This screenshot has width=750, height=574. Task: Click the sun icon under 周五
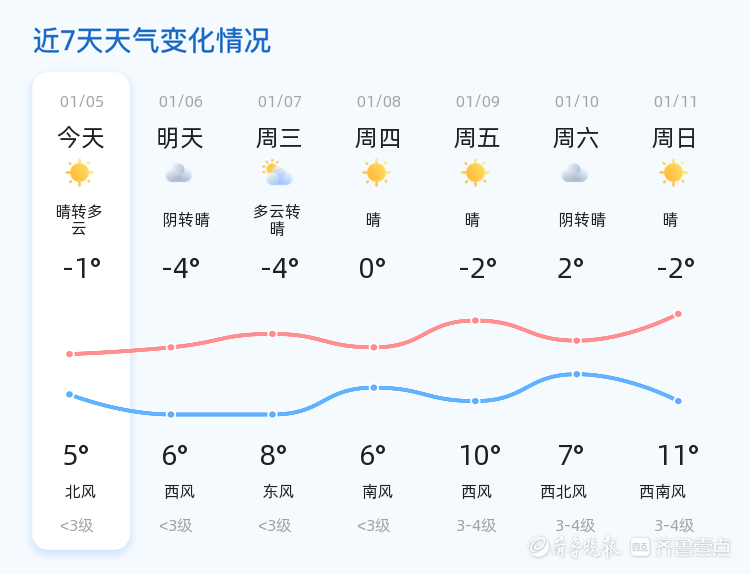pyautogui.click(x=475, y=173)
